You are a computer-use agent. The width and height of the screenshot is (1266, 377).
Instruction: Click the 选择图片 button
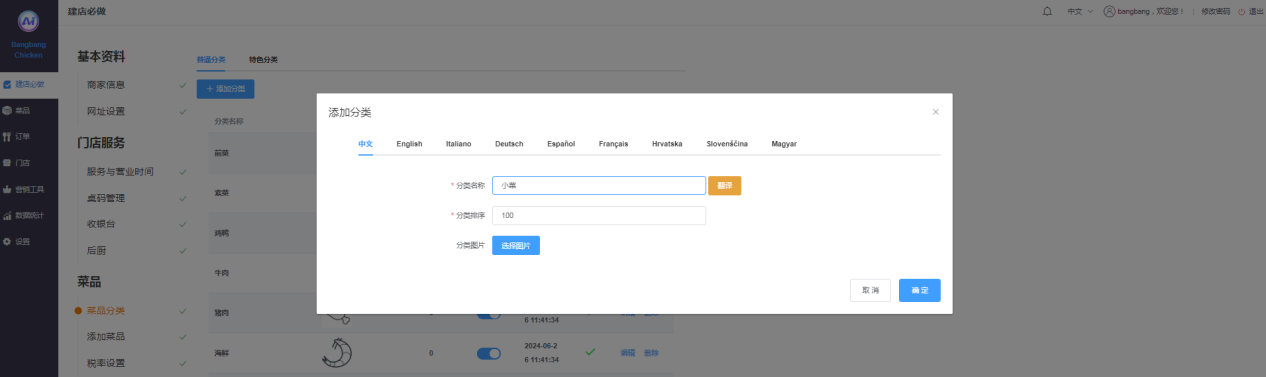point(516,245)
